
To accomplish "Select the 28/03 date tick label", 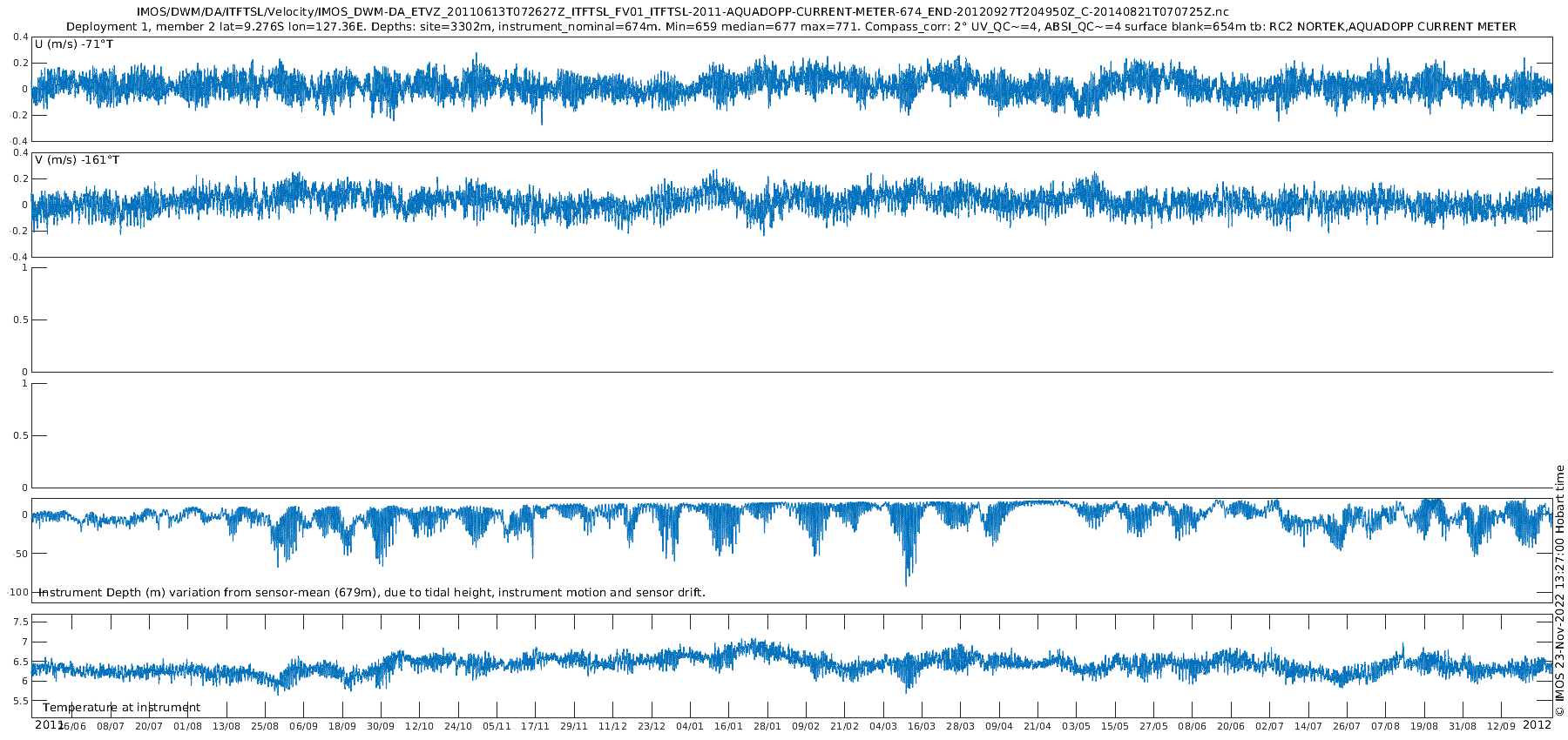I will tap(960, 727).
